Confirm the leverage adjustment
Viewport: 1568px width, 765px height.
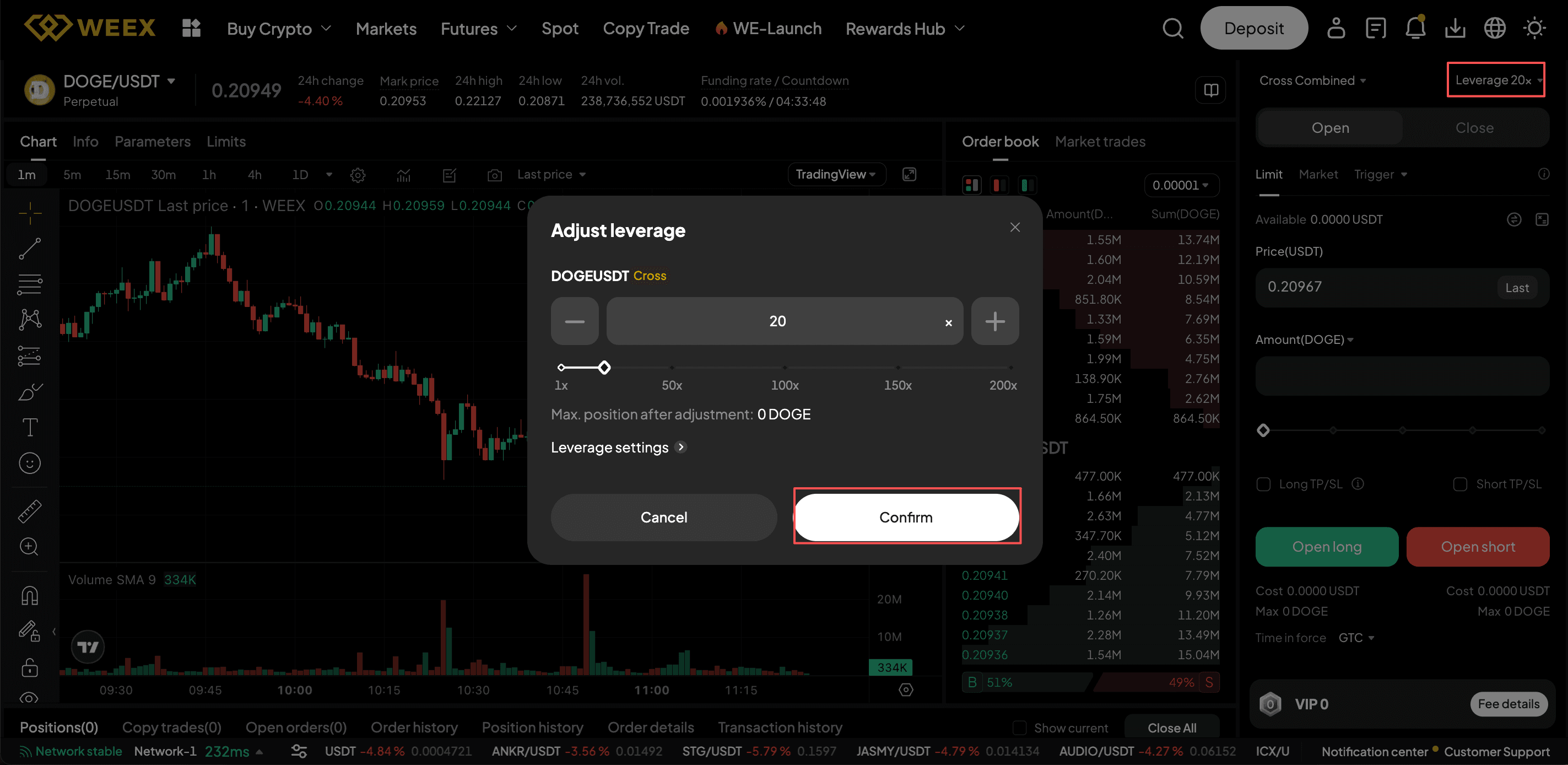(x=906, y=517)
